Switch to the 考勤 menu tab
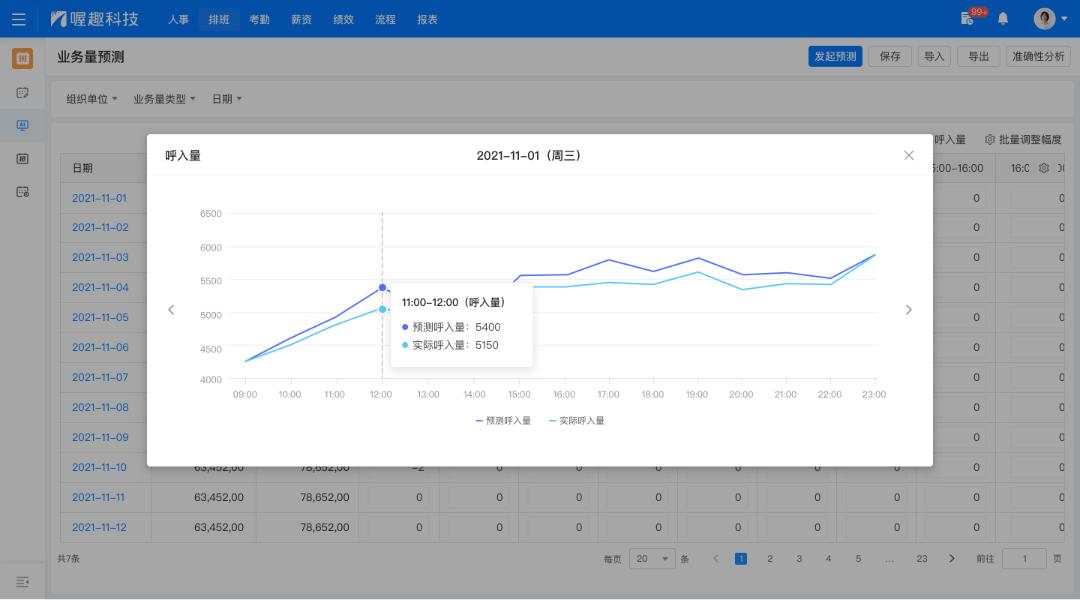 tap(259, 19)
